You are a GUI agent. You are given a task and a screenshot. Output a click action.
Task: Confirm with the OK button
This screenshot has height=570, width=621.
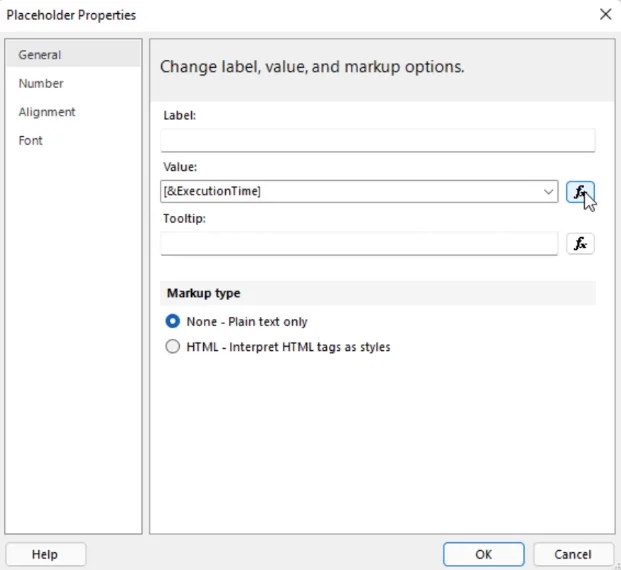click(x=484, y=554)
